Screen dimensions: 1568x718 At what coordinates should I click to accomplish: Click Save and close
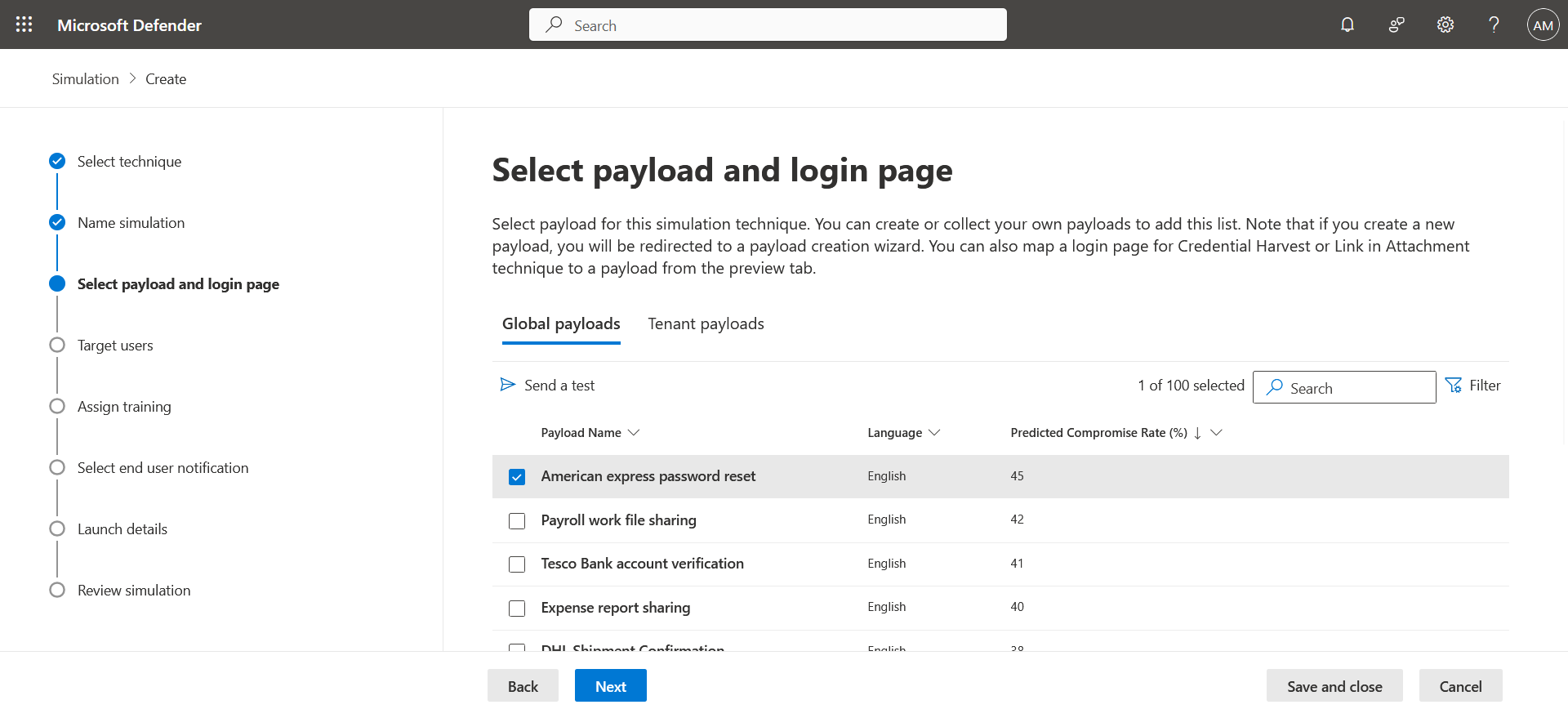tap(1334, 686)
